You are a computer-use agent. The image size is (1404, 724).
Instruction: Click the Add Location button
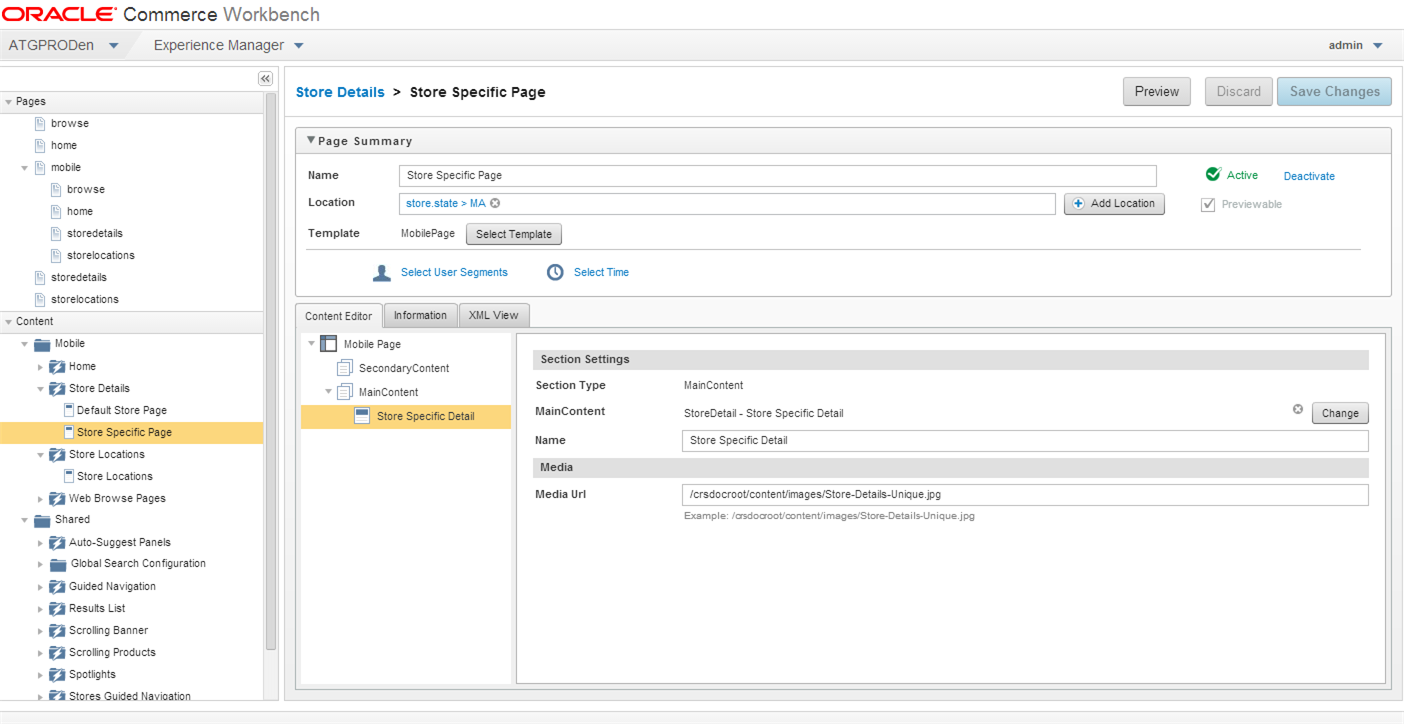coord(1114,204)
